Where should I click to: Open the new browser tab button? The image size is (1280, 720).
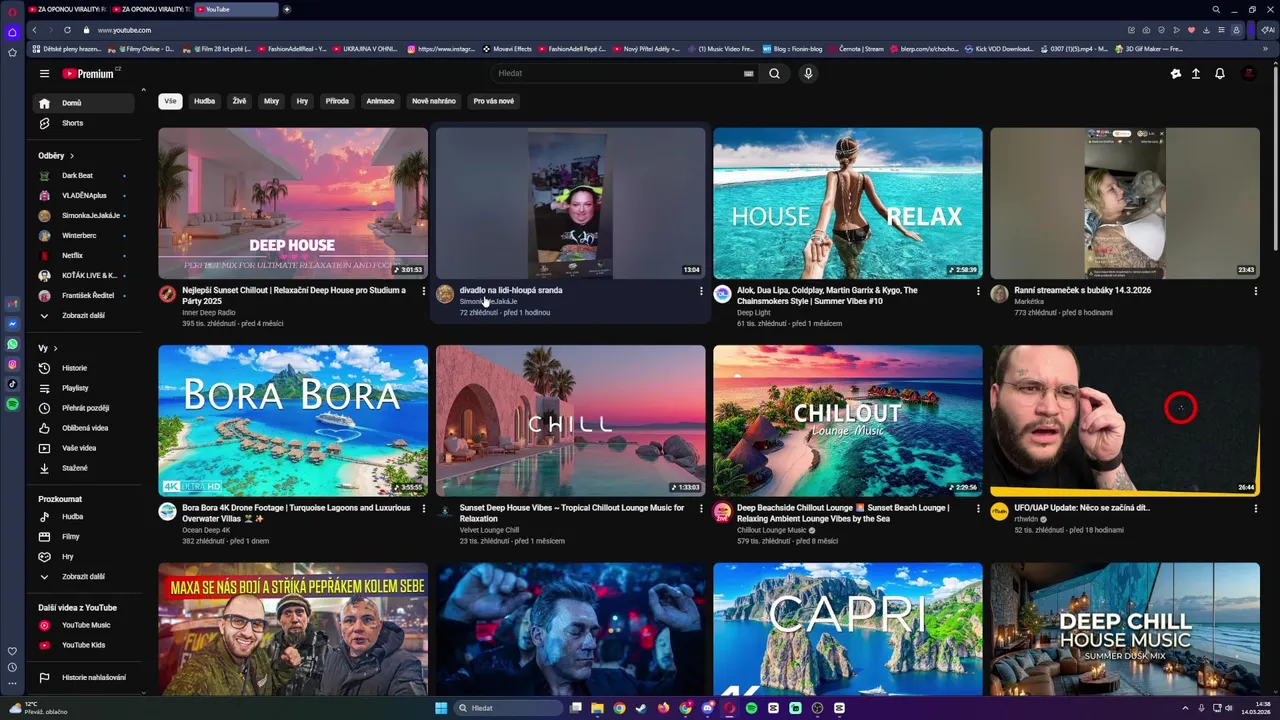(287, 9)
